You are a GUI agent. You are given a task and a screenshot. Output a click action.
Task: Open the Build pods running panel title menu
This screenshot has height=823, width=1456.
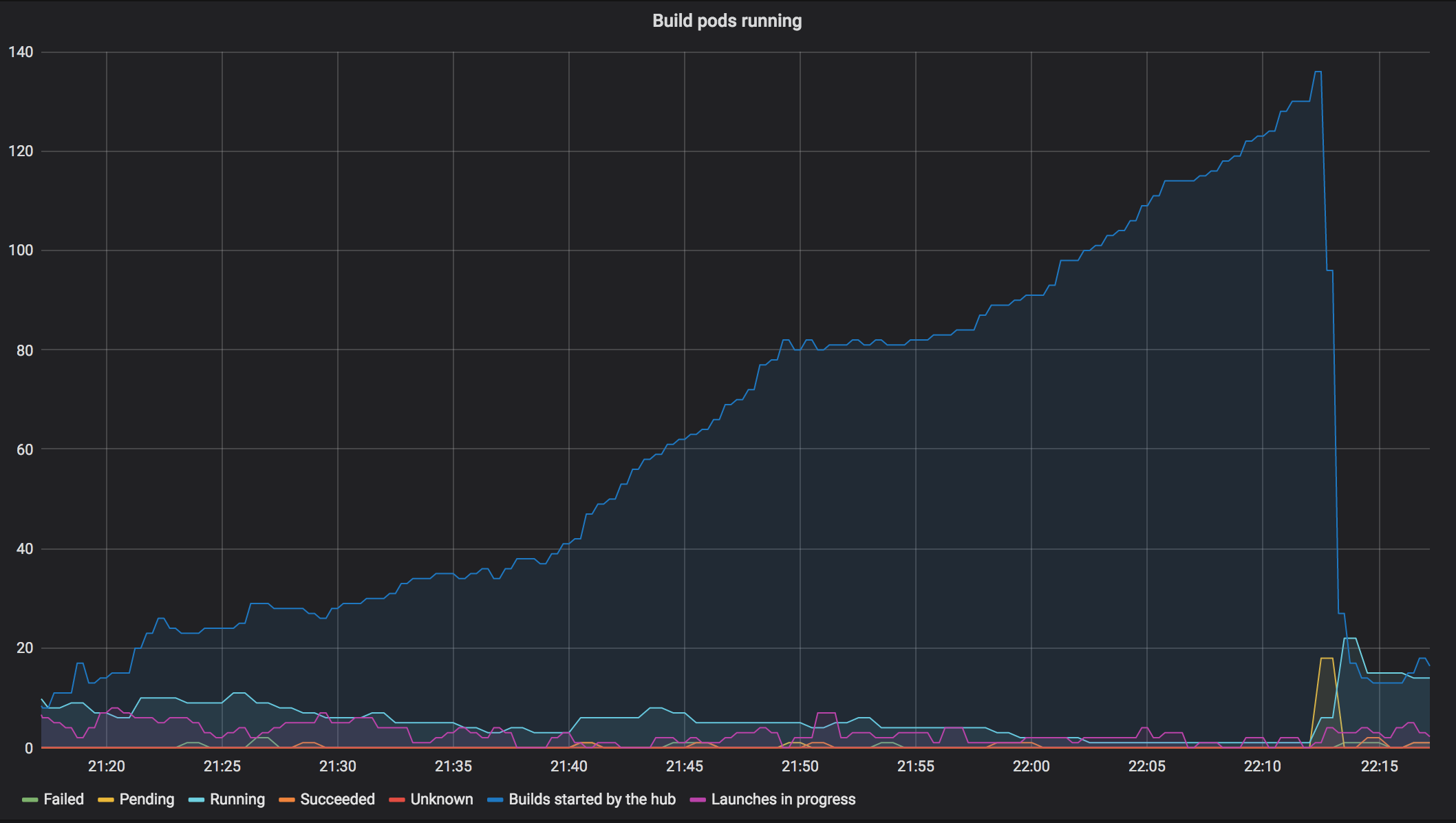coord(727,21)
